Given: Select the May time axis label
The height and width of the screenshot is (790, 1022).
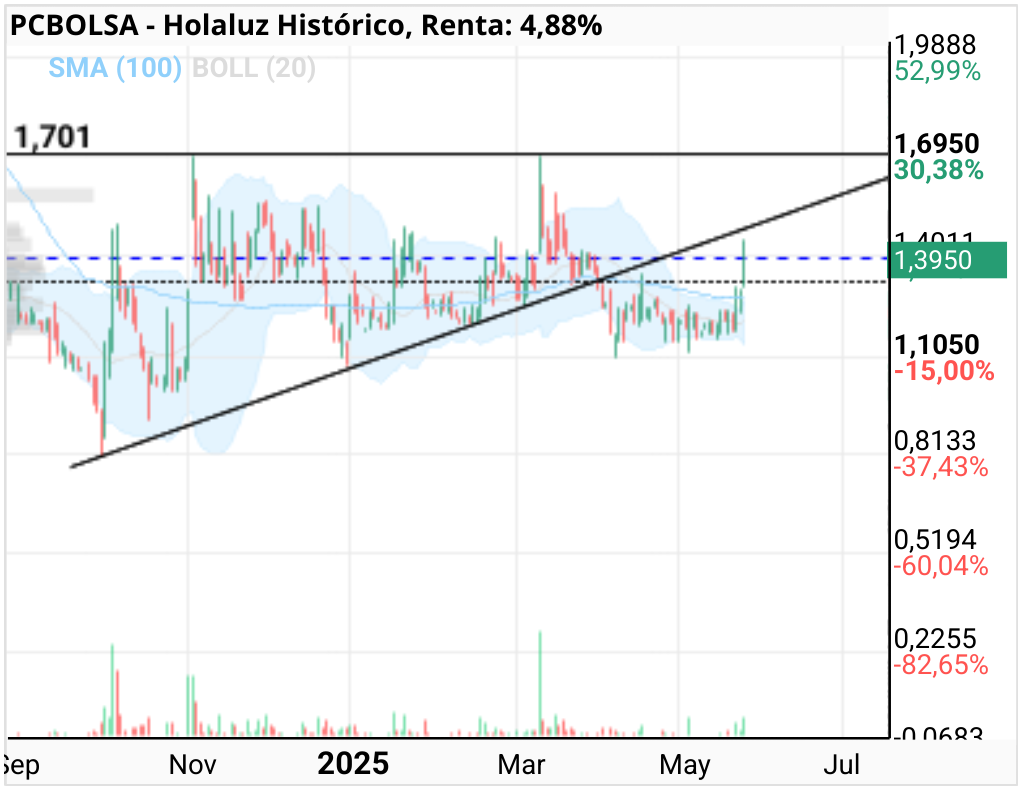Looking at the screenshot, I should [x=684, y=766].
